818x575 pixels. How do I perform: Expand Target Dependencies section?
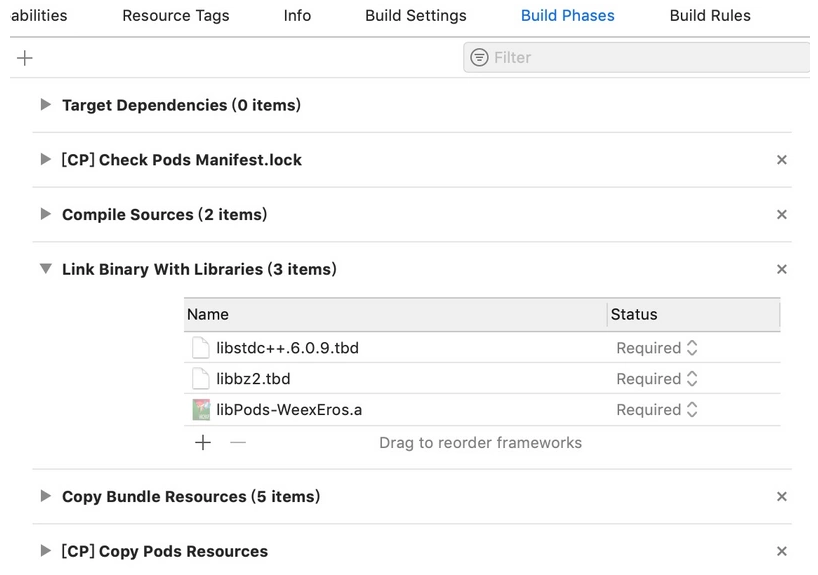point(45,105)
